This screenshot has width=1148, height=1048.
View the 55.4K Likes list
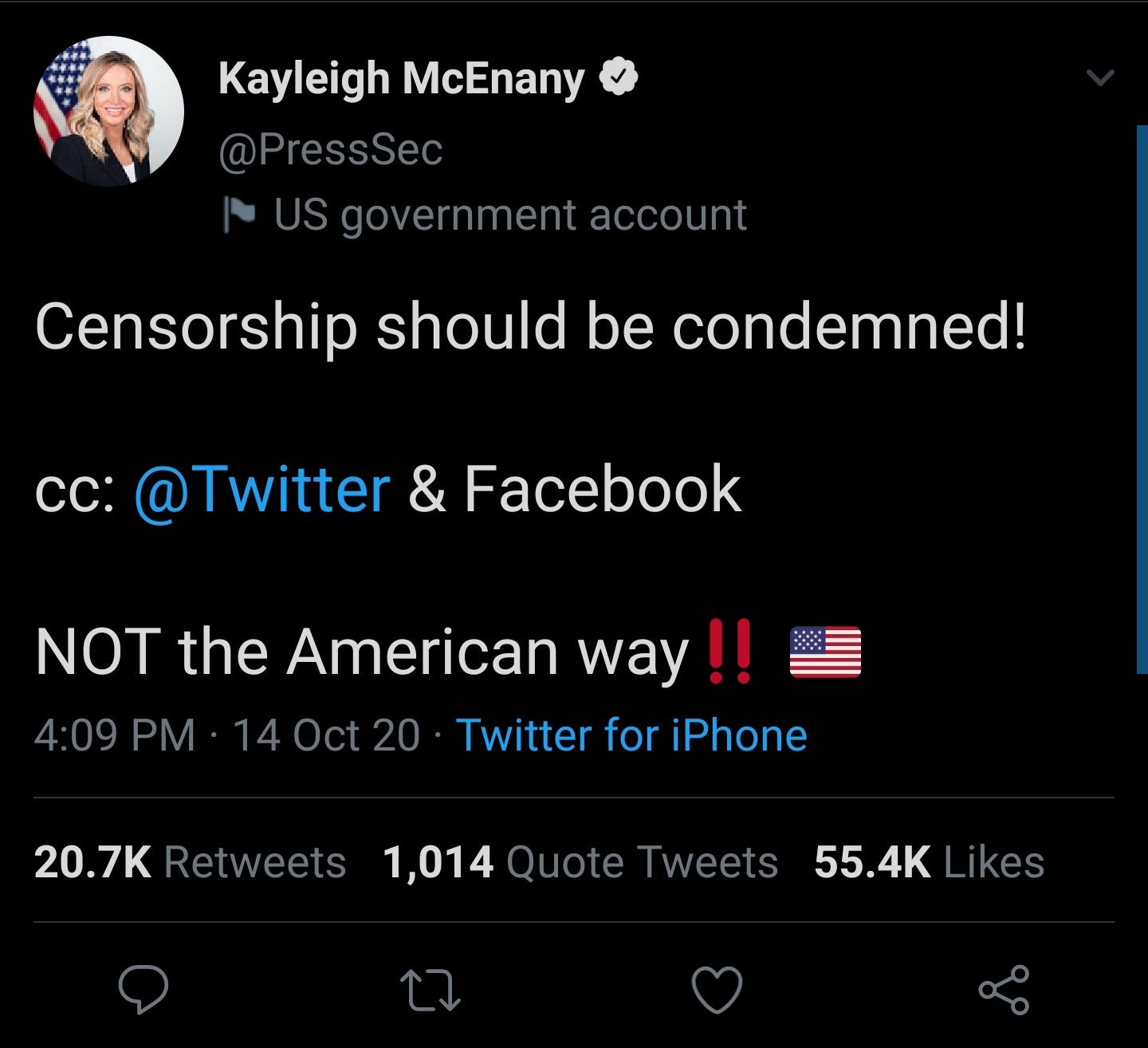(929, 862)
